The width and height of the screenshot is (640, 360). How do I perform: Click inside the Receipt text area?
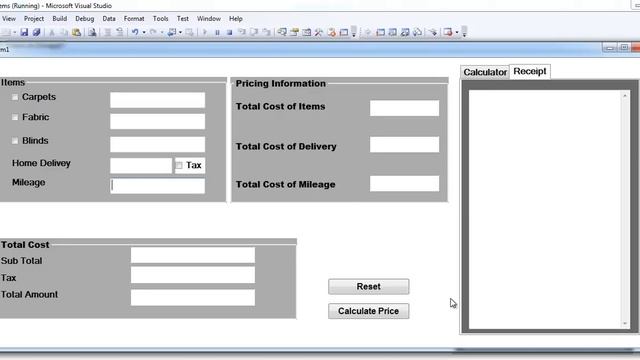(x=545, y=209)
